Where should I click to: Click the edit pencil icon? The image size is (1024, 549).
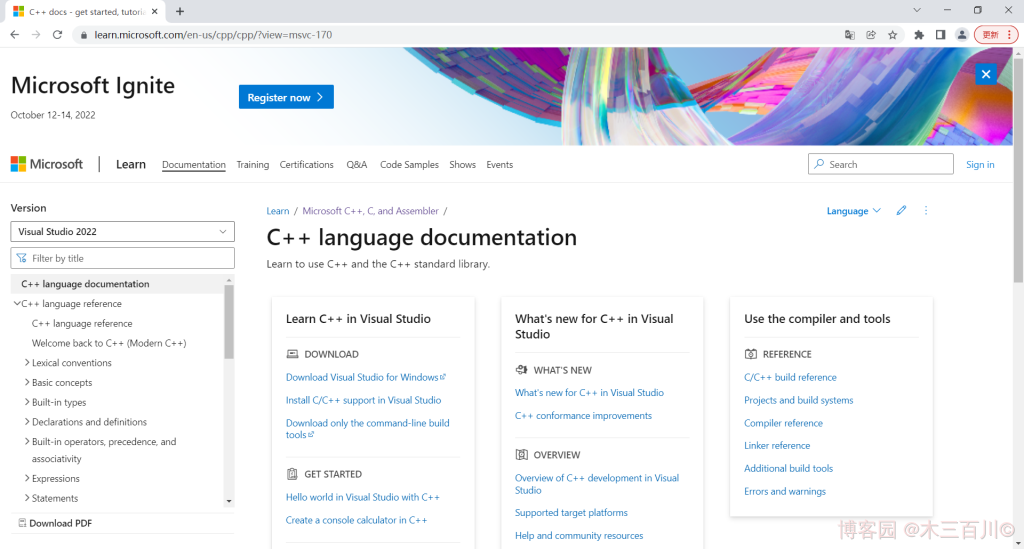pyautogui.click(x=901, y=210)
